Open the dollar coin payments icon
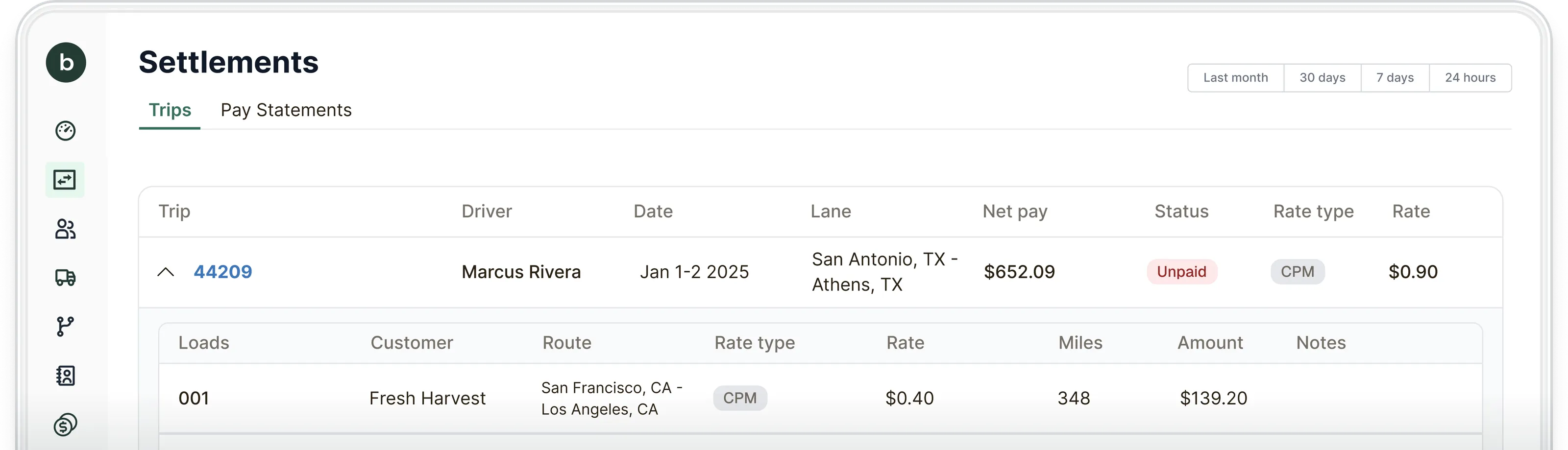This screenshot has width=1568, height=450. (65, 425)
